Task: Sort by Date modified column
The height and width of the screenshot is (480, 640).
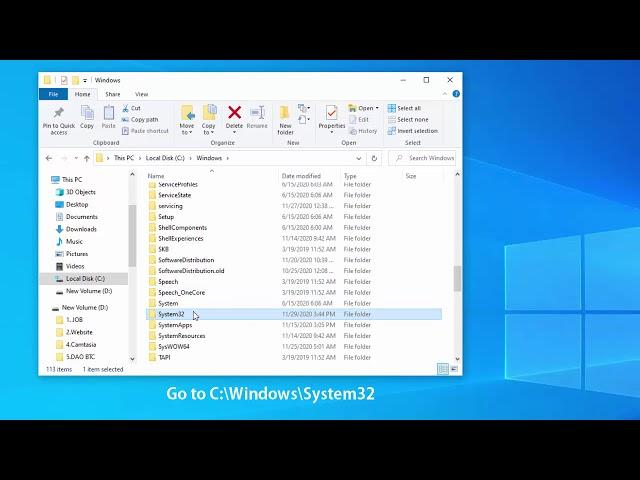Action: (x=301, y=176)
